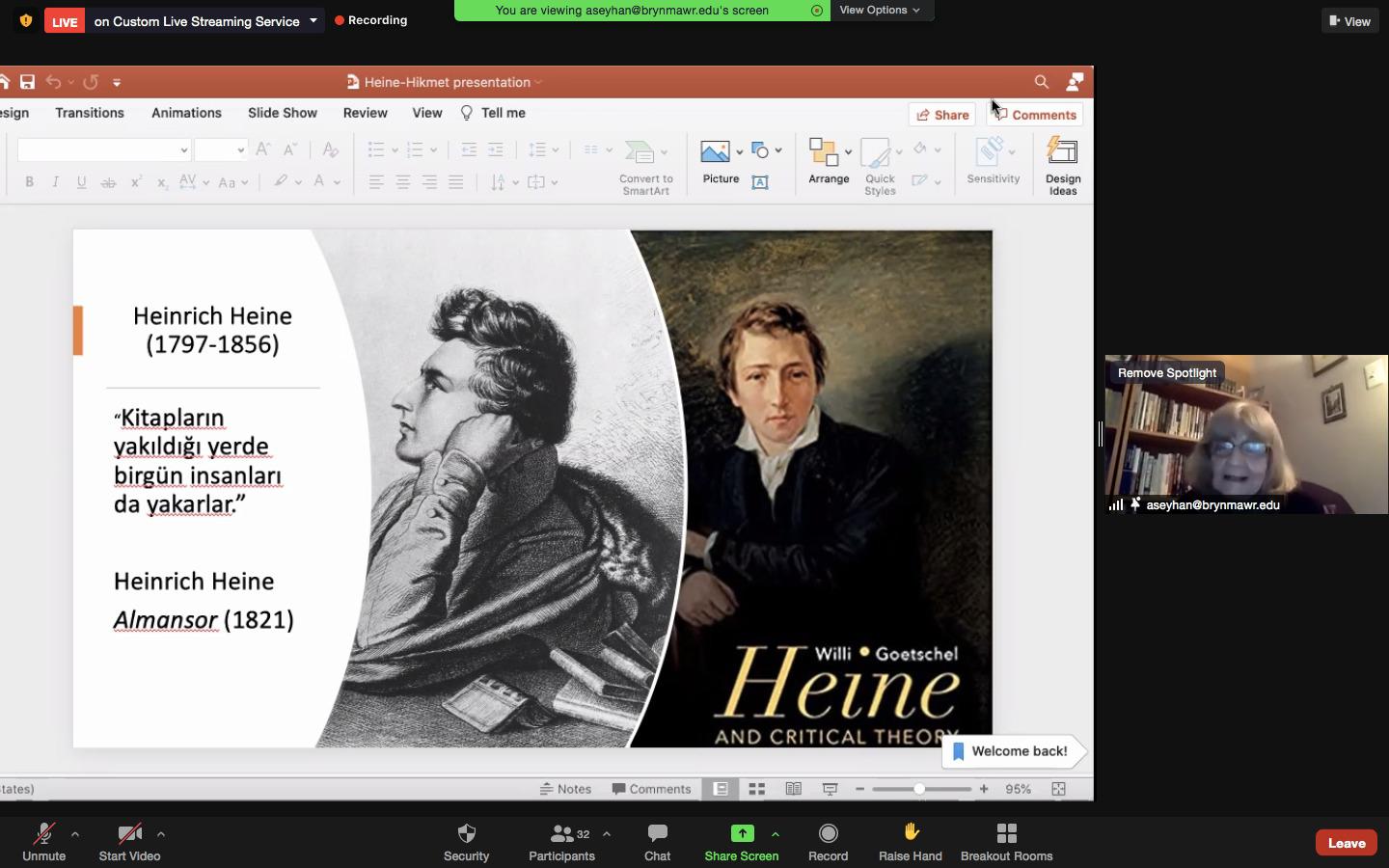This screenshot has height=868, width=1389.
Task: Click the Start Video camera icon
Action: tap(129, 833)
